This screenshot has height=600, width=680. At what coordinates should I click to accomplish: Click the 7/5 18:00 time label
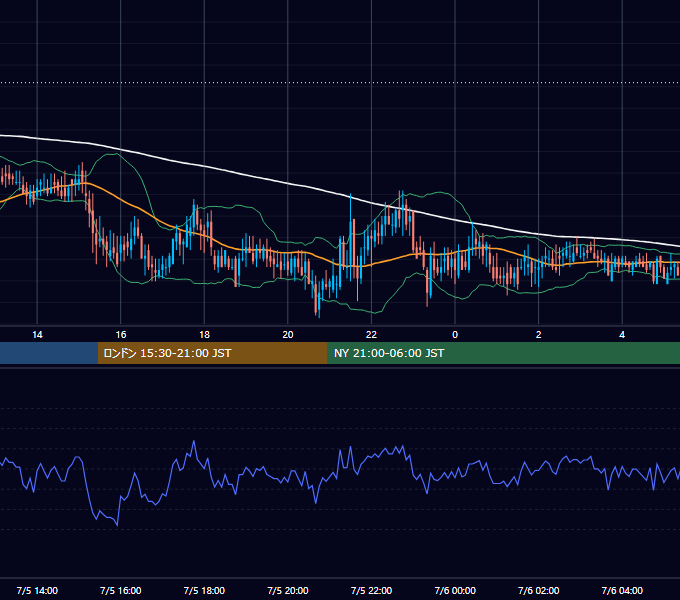coord(204,590)
